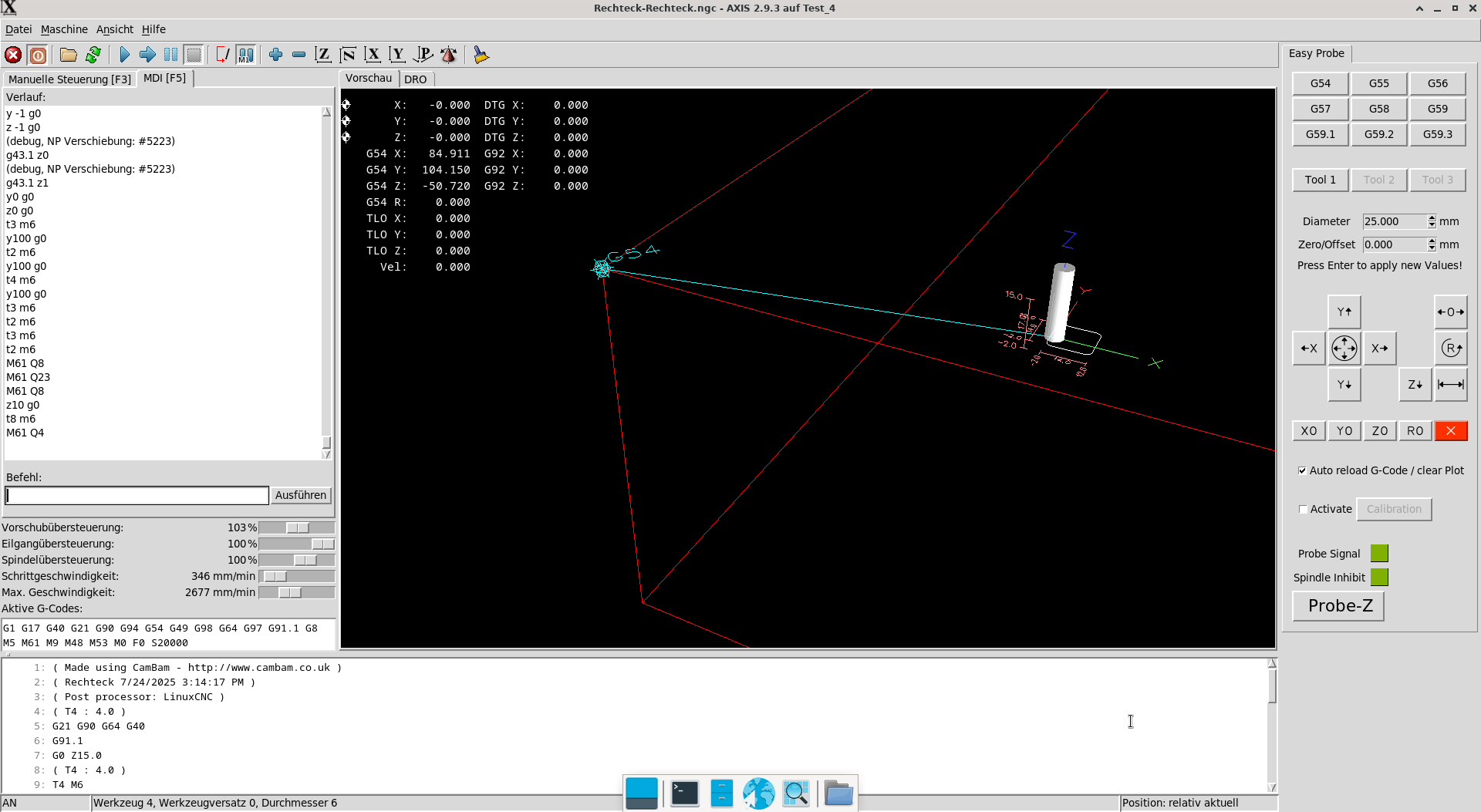This screenshot has width=1481, height=812.
Task: Toggle block delete (skip lines with /)
Action: point(222,55)
